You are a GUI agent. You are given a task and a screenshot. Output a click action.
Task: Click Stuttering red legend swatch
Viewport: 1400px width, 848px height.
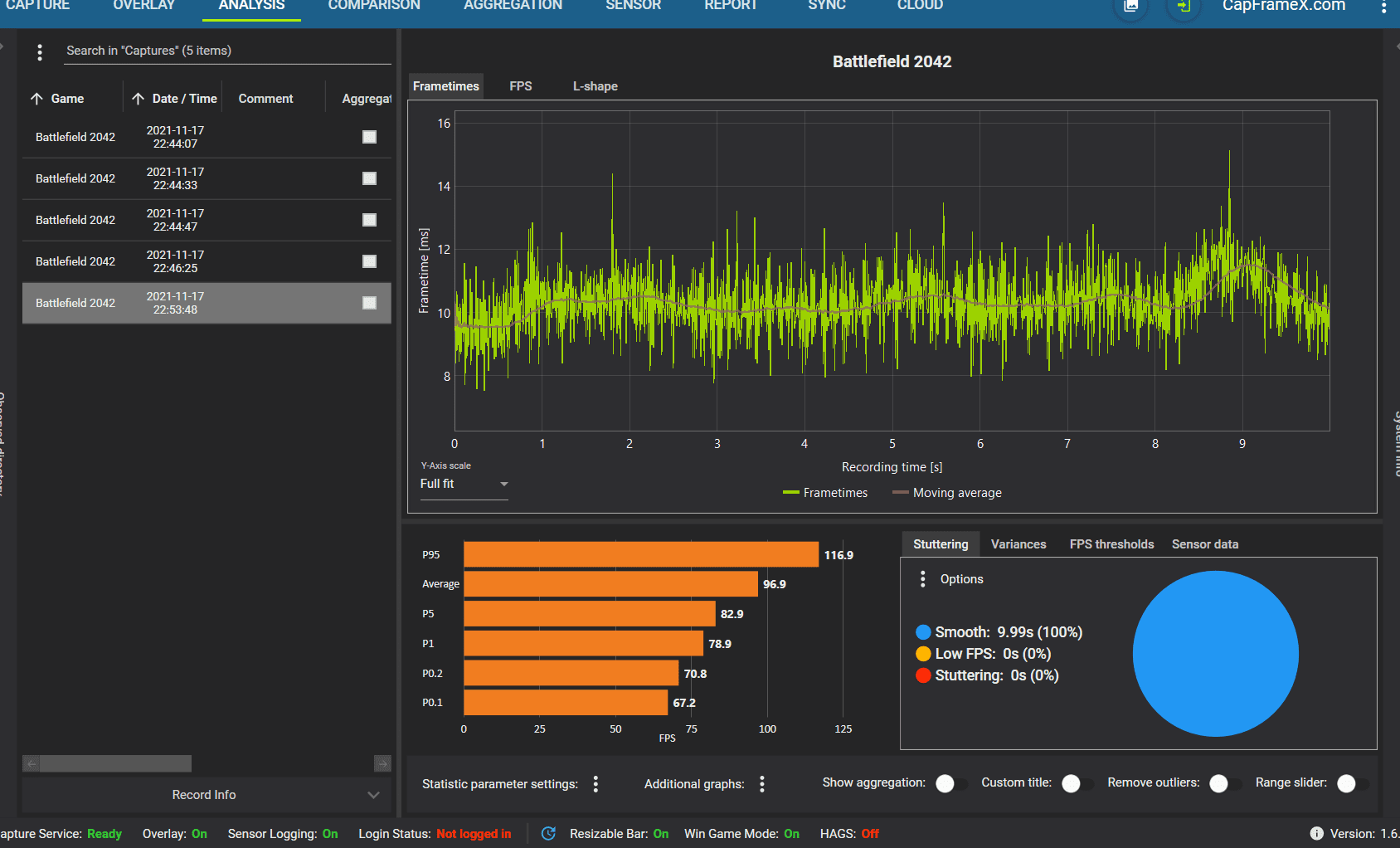click(x=923, y=675)
